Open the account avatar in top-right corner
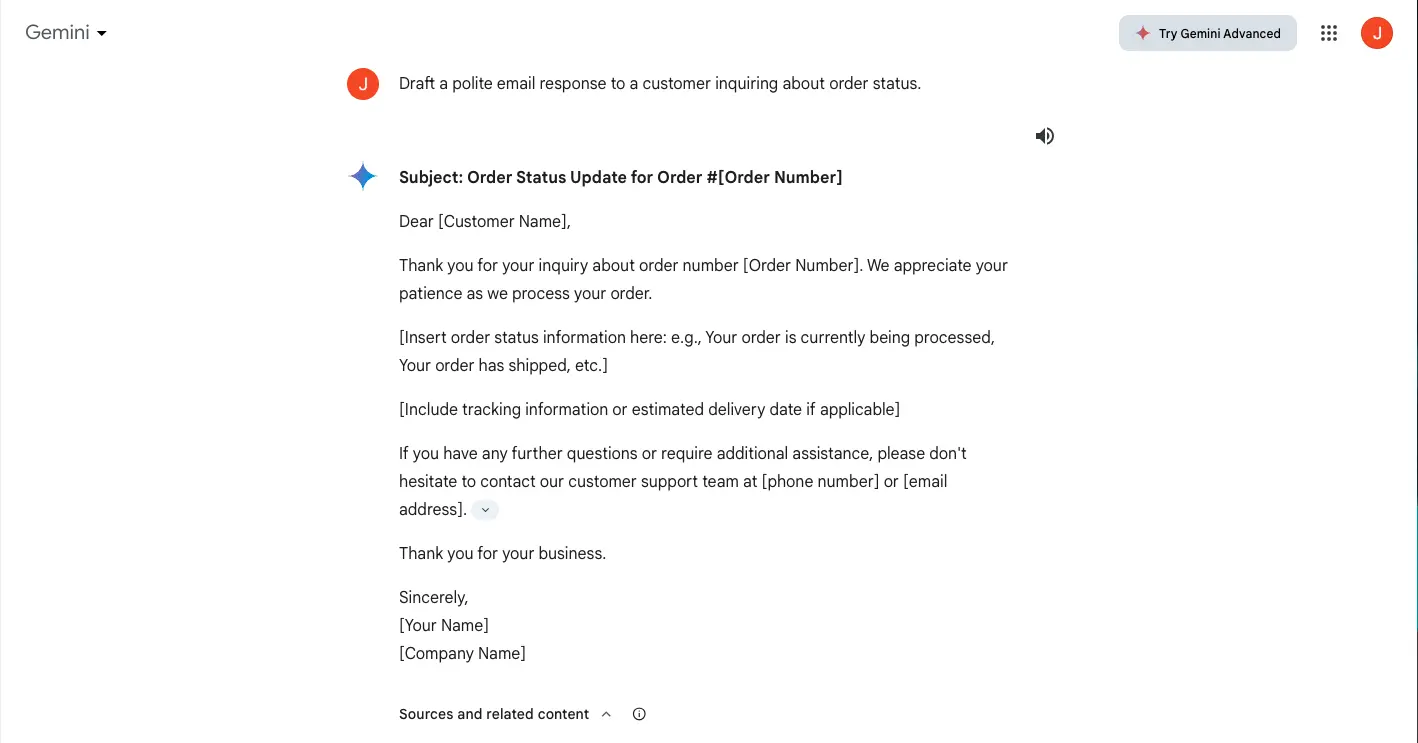 pos(1377,33)
